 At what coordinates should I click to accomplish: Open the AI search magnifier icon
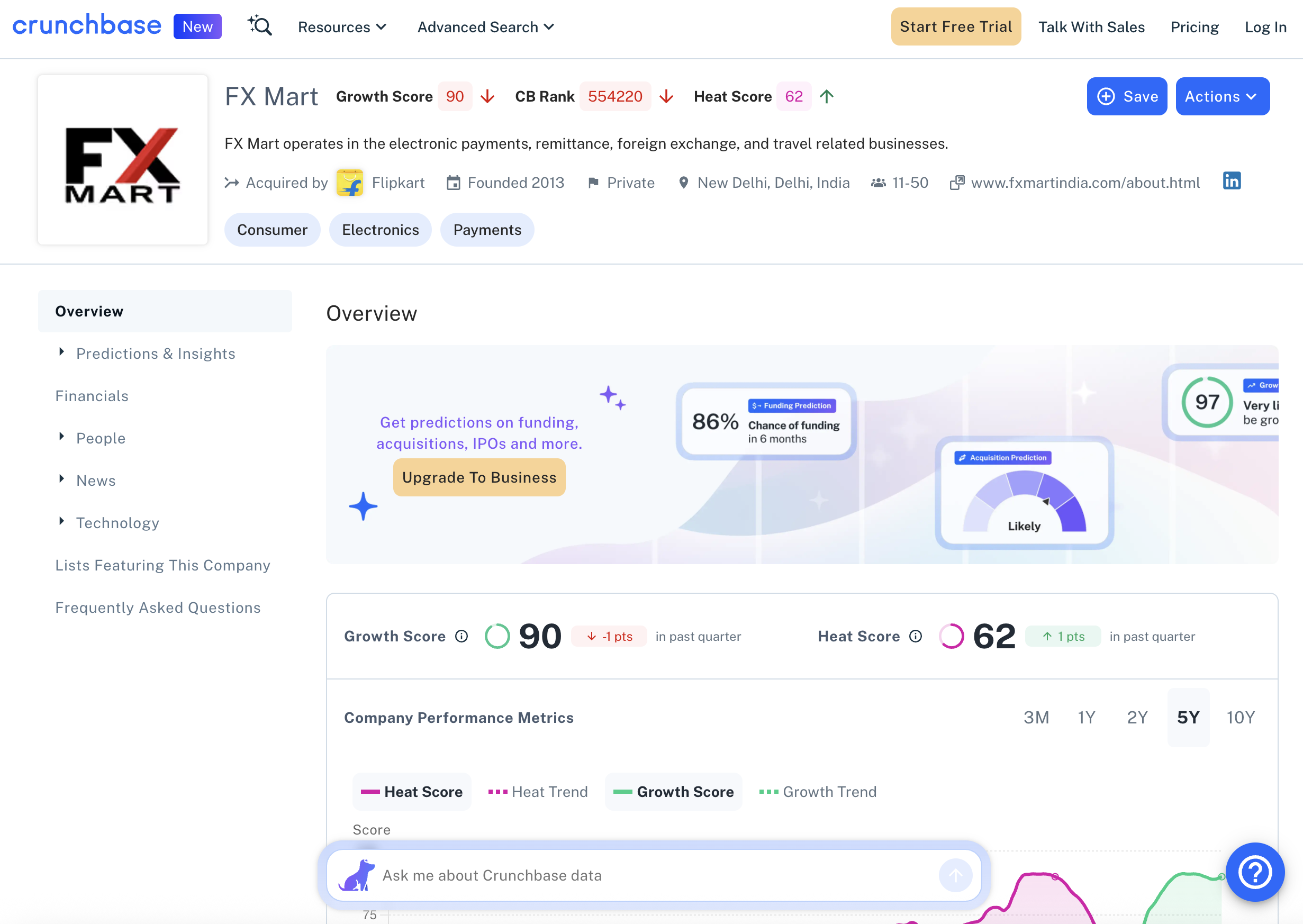[x=260, y=26]
